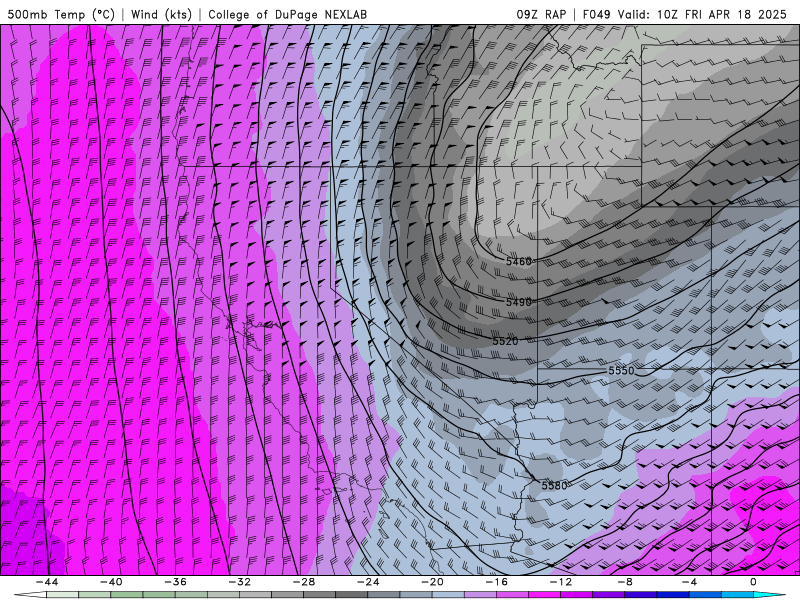Click the 5550 height contour label
800x600 pixels.
pos(621,370)
